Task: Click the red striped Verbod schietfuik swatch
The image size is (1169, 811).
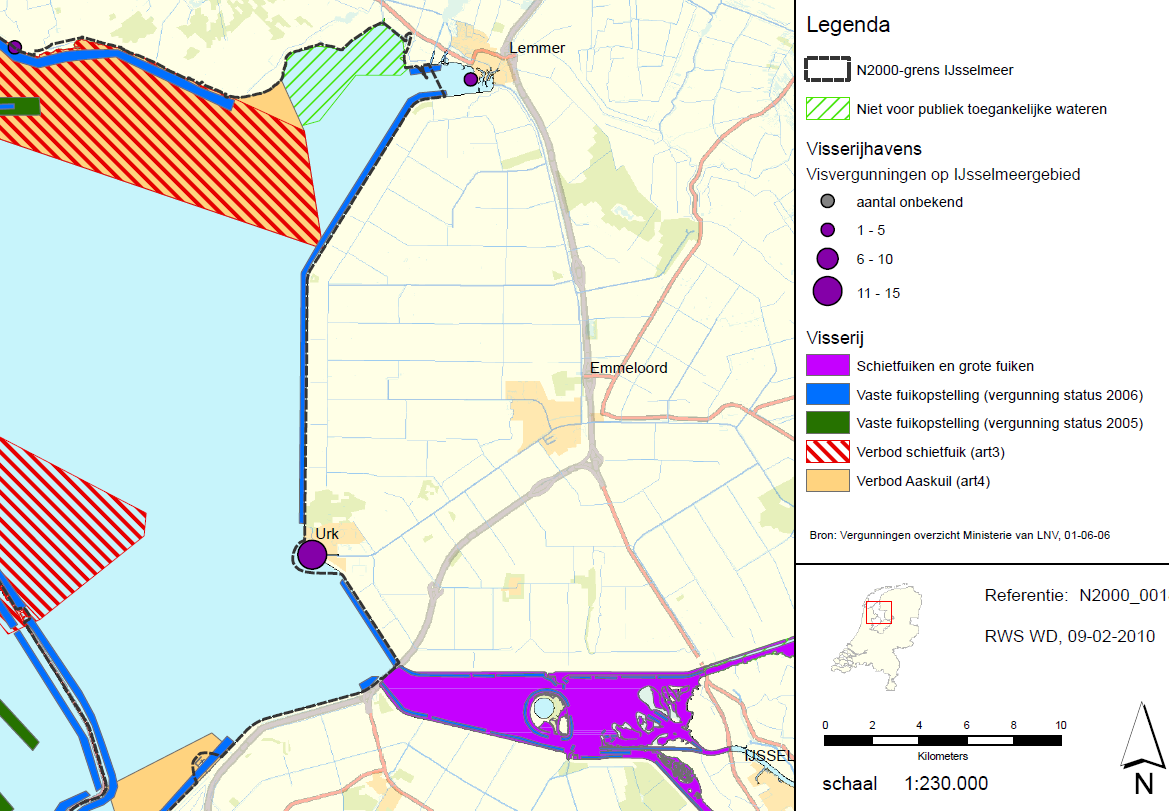Action: 828,452
